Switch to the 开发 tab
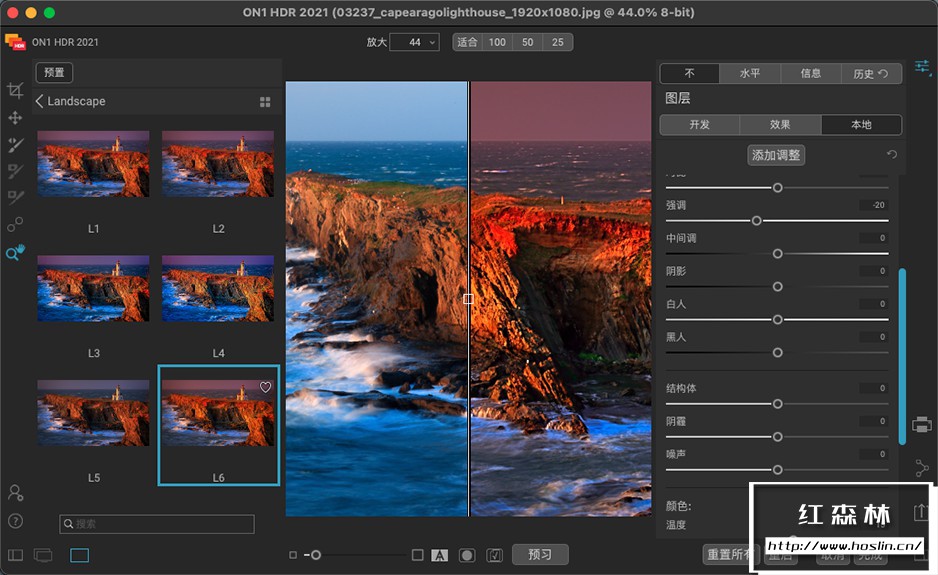This screenshot has height=575, width=938. pyautogui.click(x=700, y=125)
